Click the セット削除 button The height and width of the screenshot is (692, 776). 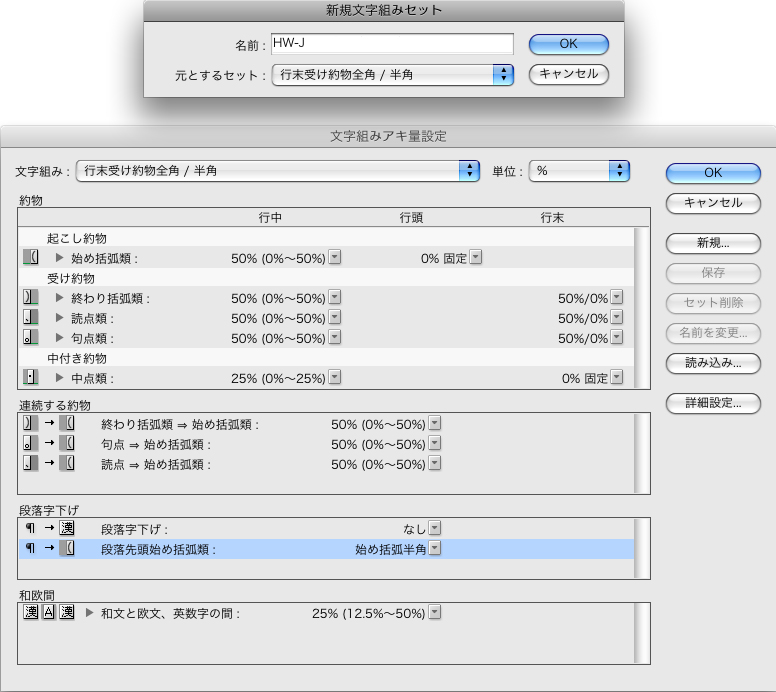(x=713, y=303)
